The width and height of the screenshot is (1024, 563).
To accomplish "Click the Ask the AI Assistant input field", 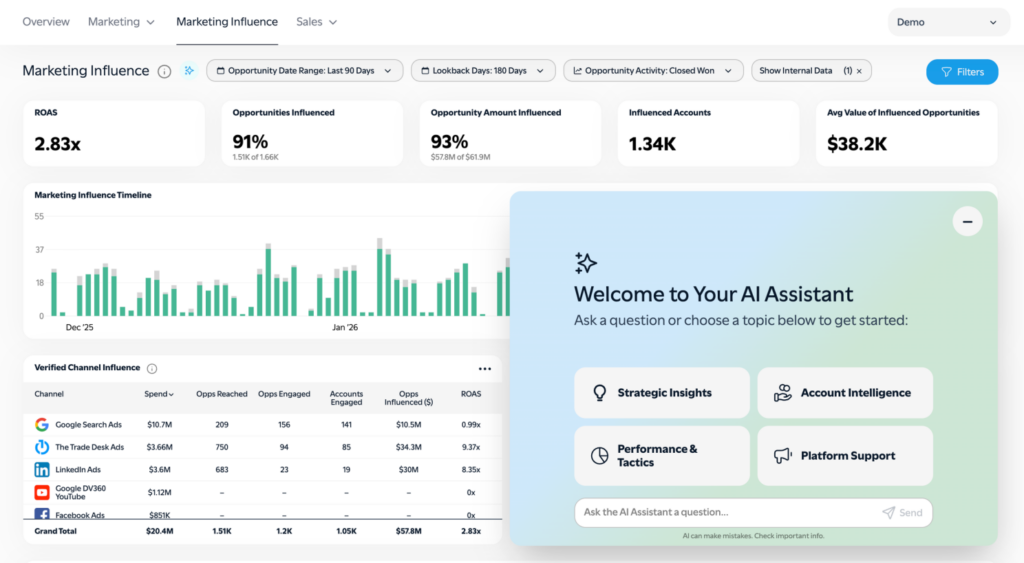I will point(725,513).
